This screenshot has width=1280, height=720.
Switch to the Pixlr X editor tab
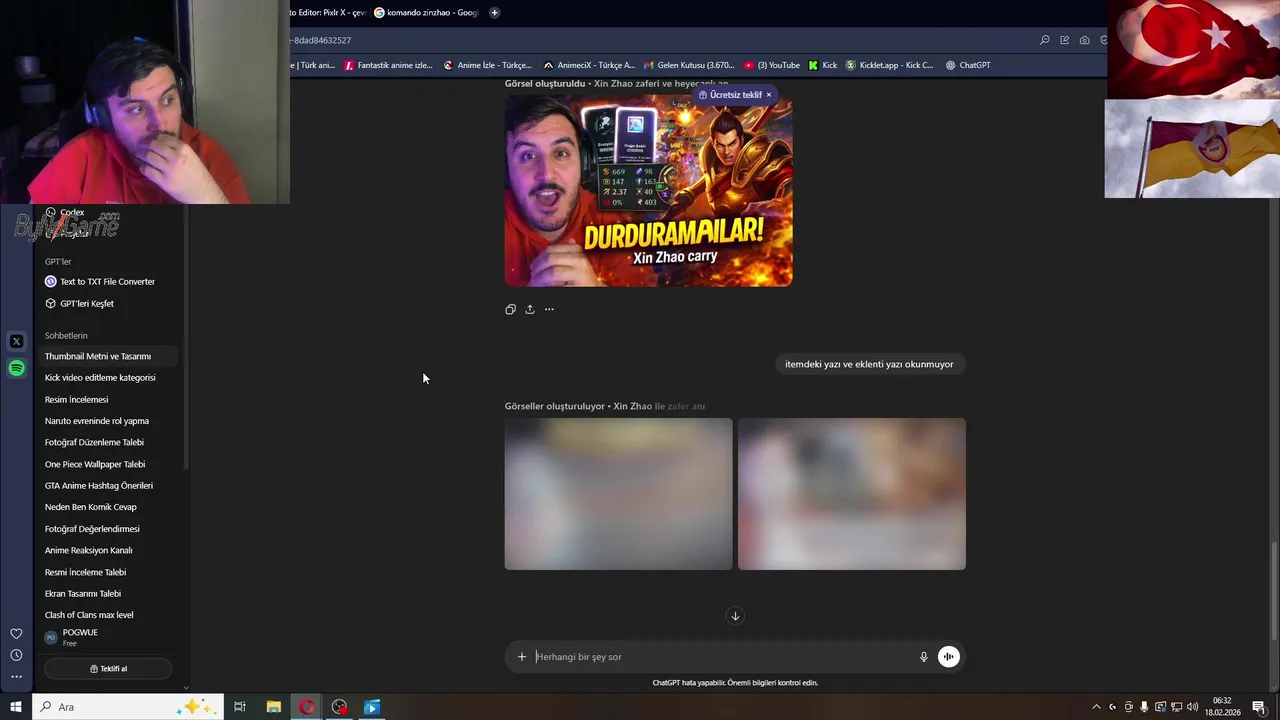click(328, 13)
